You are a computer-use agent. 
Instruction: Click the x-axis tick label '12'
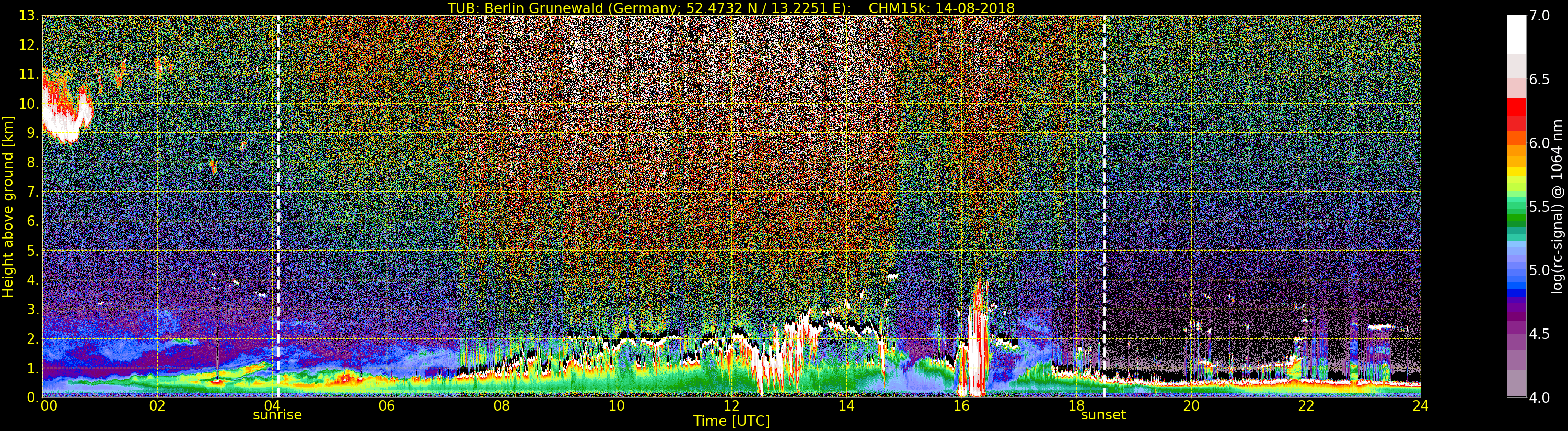731,405
